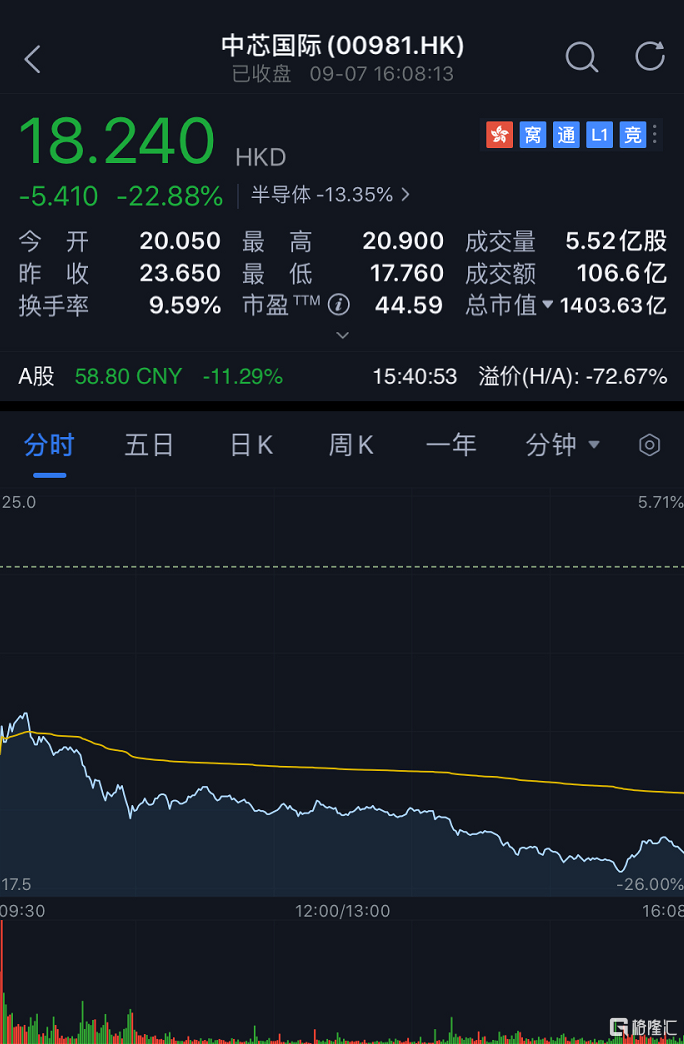This screenshot has width=684, height=1044.
Task: Tap the blue 通 badge
Action: (566, 135)
